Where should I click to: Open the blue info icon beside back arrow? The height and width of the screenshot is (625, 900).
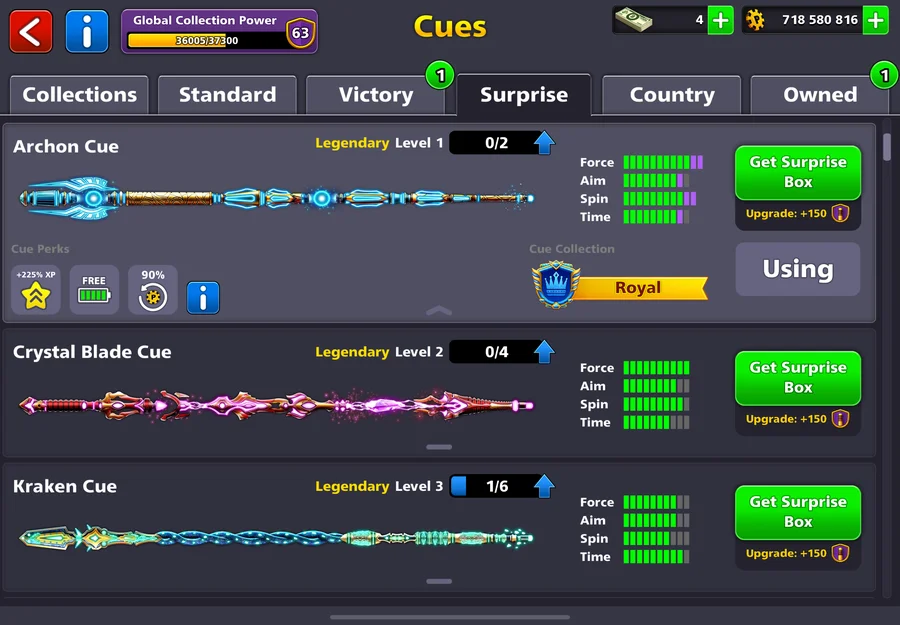[x=87, y=31]
